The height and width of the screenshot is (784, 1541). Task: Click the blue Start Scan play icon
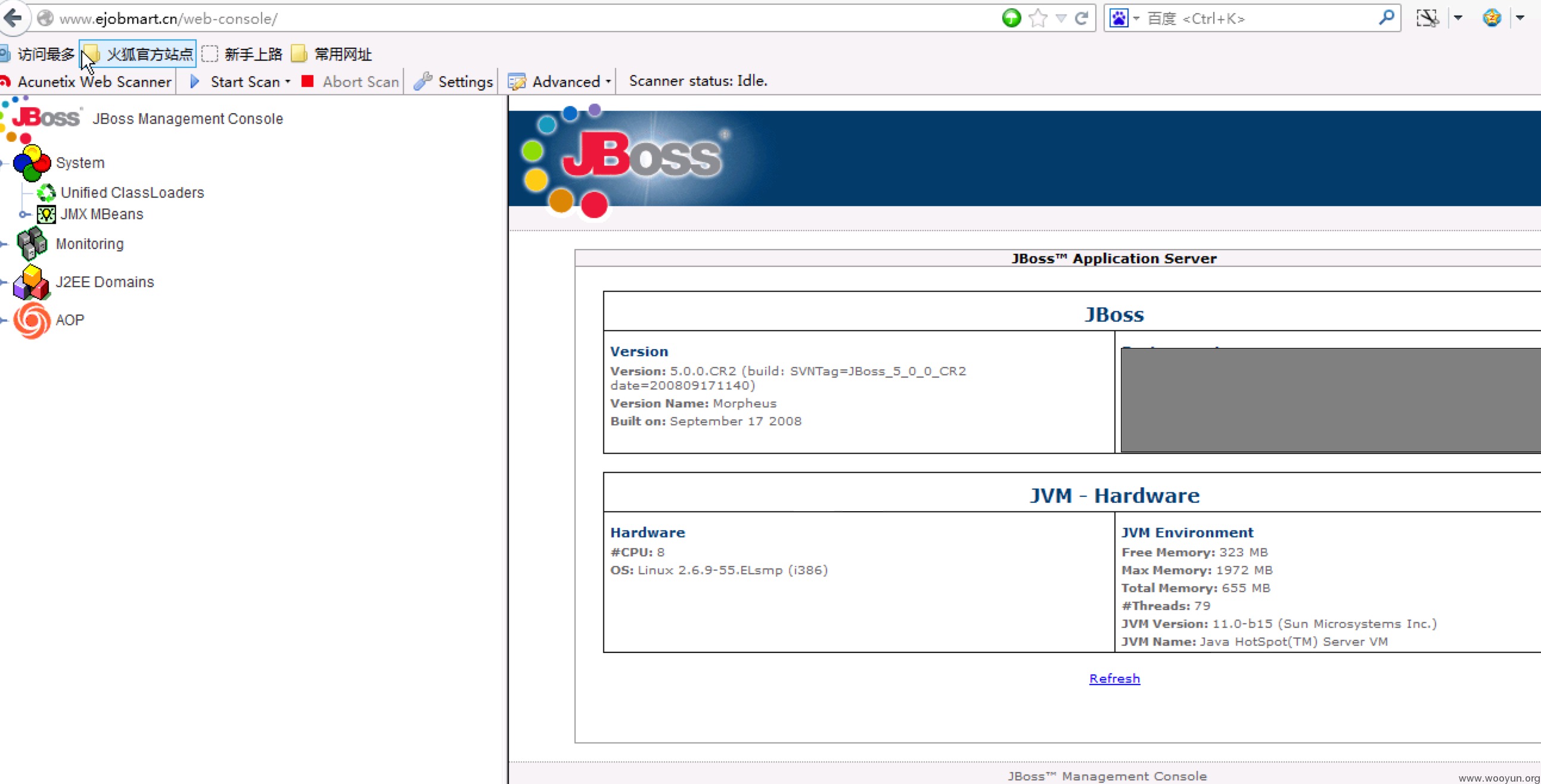pos(194,82)
